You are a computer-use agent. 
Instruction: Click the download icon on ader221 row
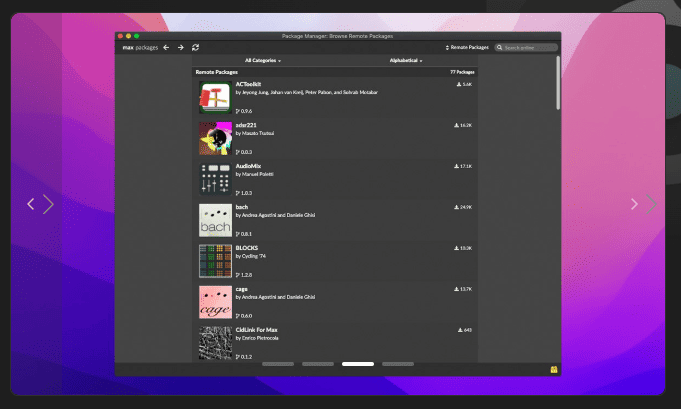point(456,125)
